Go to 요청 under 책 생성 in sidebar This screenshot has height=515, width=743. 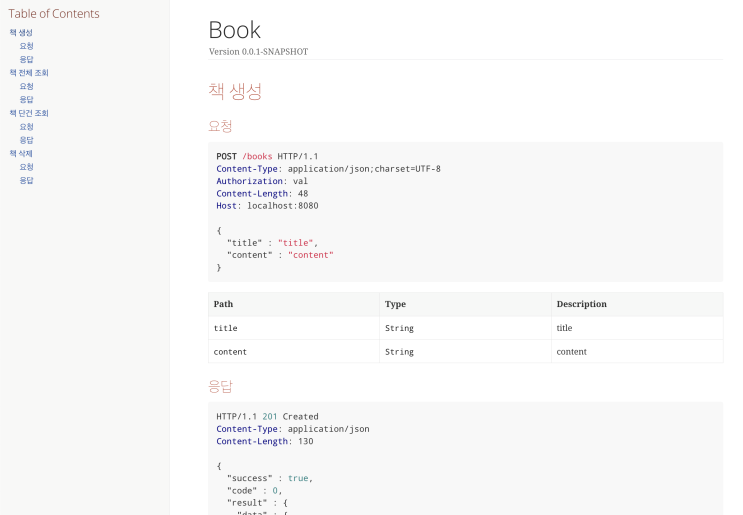(27, 46)
